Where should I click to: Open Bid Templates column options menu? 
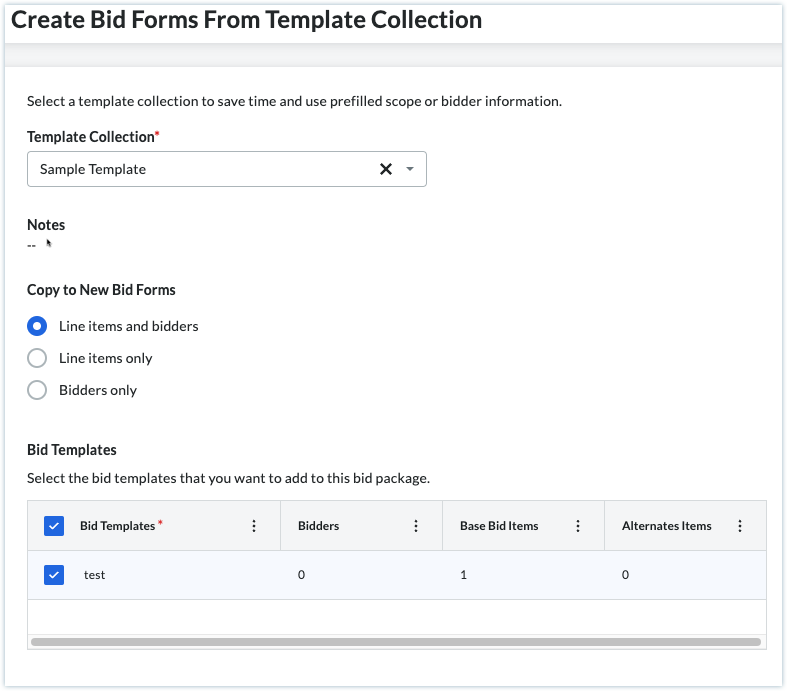254,526
